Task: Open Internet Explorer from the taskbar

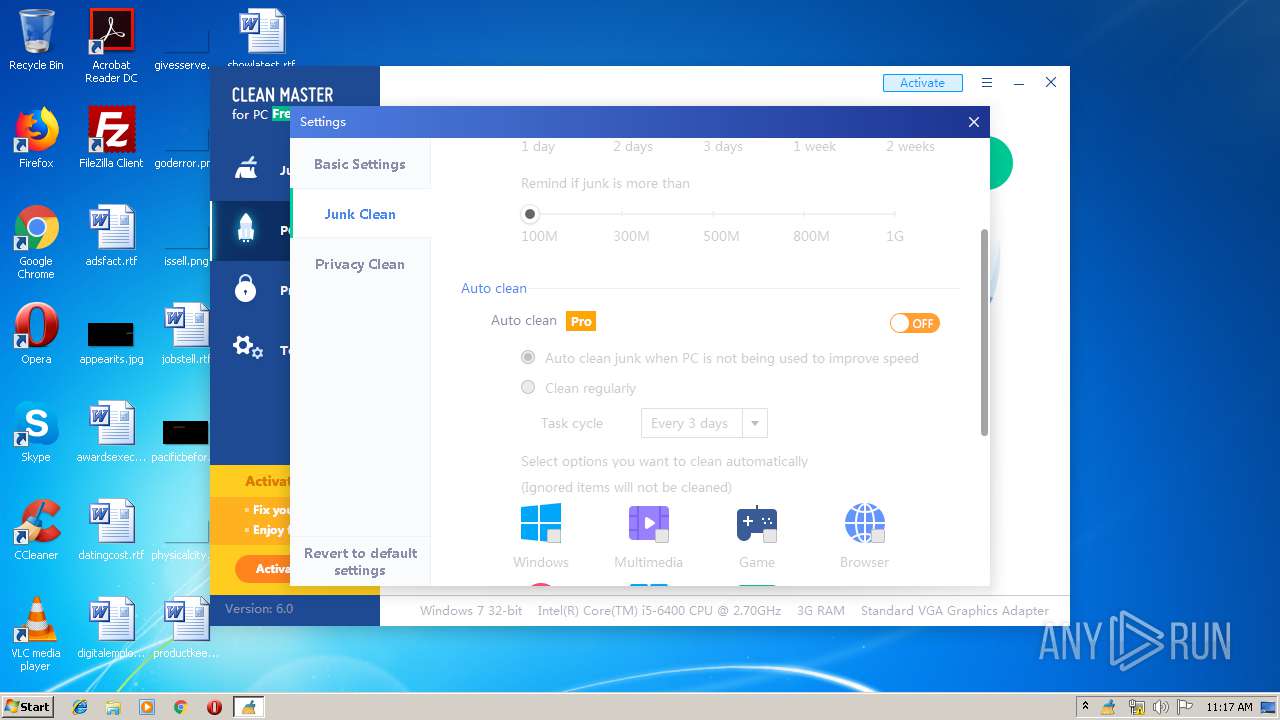Action: pyautogui.click(x=80, y=707)
